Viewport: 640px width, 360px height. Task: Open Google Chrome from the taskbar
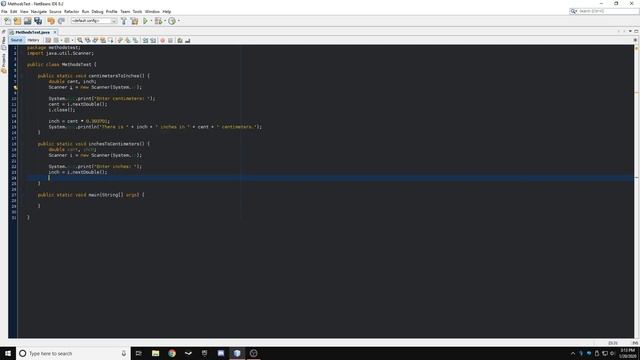[x=172, y=353]
